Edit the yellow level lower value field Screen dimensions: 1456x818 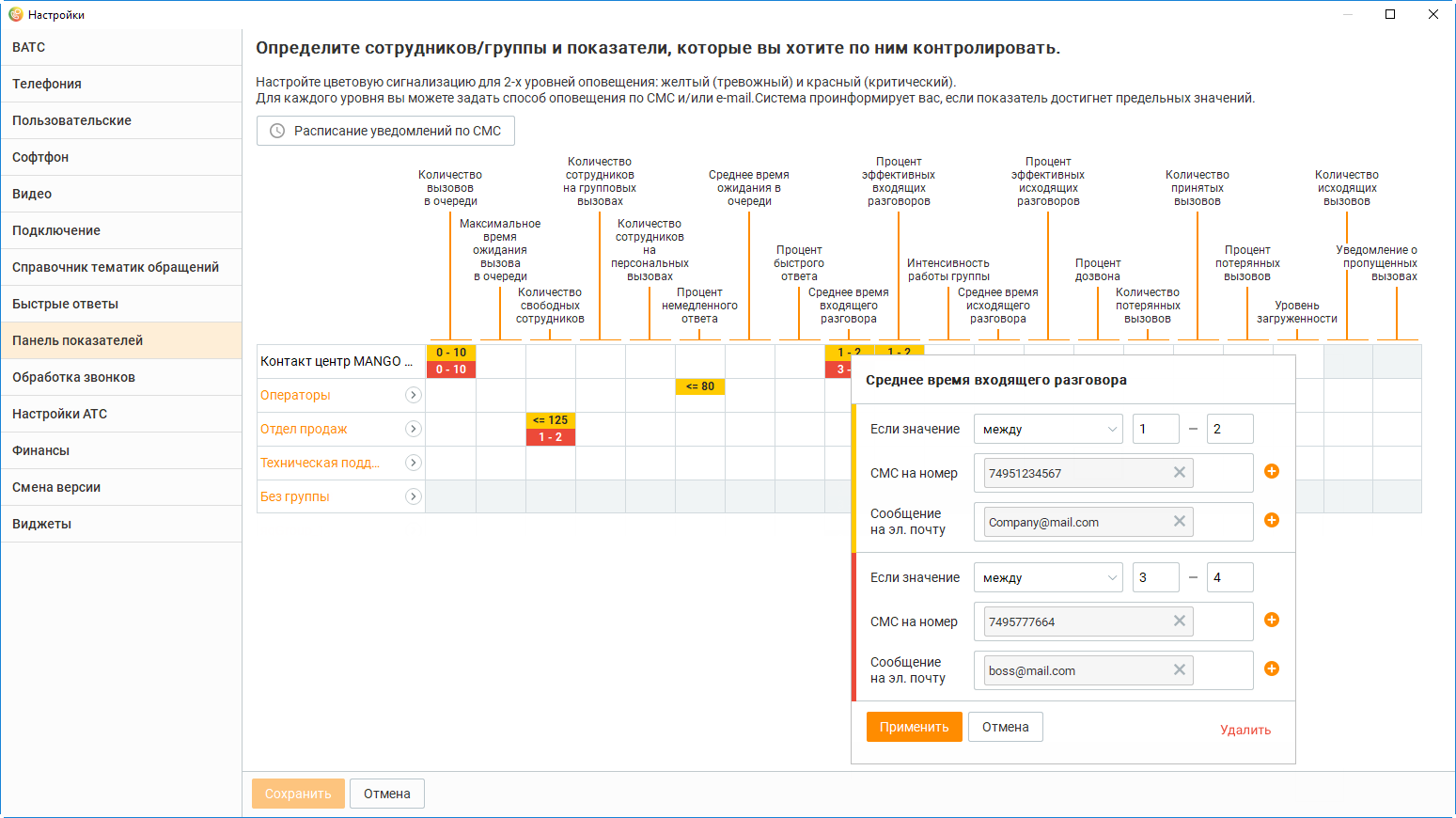tap(1155, 429)
